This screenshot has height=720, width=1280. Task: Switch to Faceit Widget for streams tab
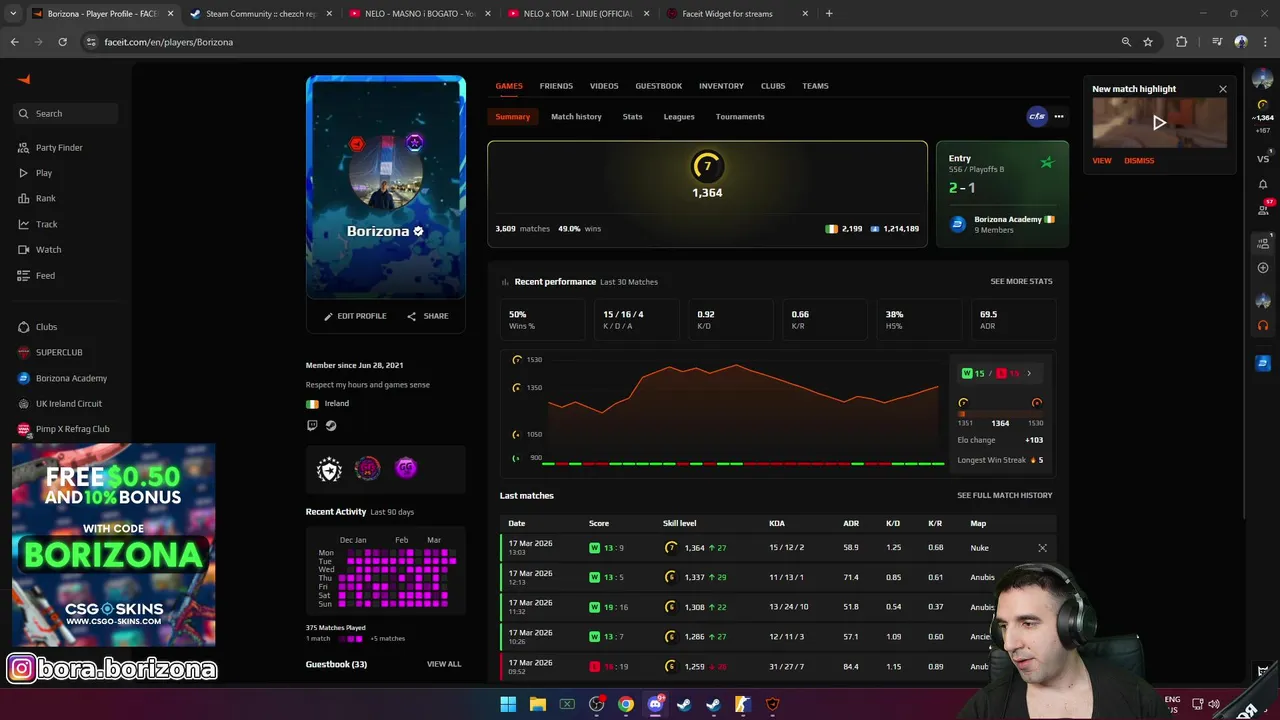[737, 14]
